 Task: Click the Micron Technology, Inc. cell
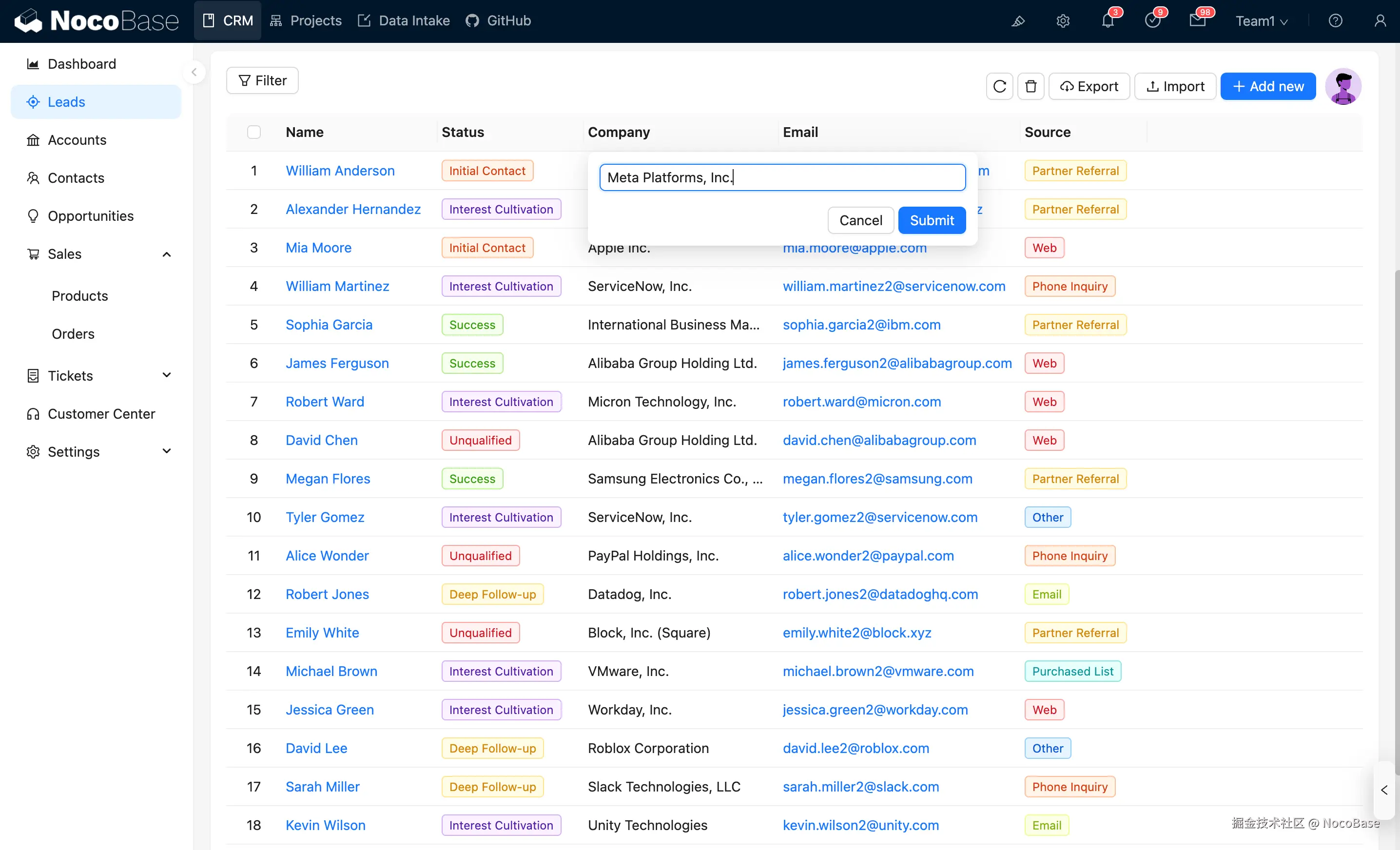[662, 402]
